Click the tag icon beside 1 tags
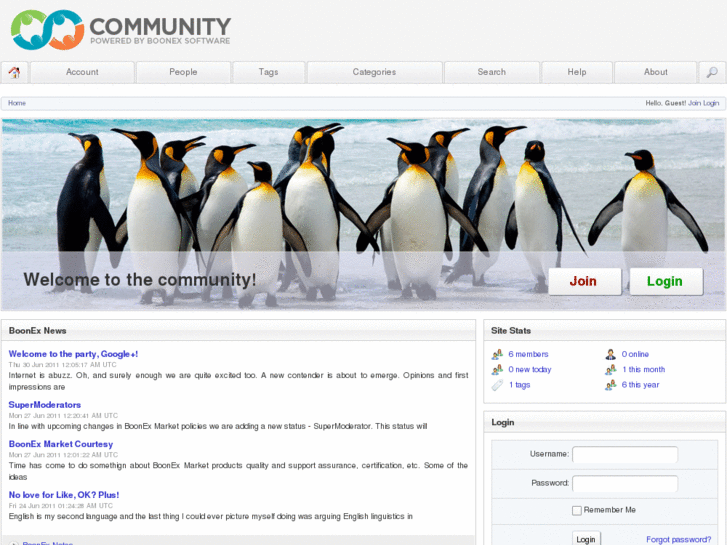The width and height of the screenshot is (727, 545). pos(497,385)
